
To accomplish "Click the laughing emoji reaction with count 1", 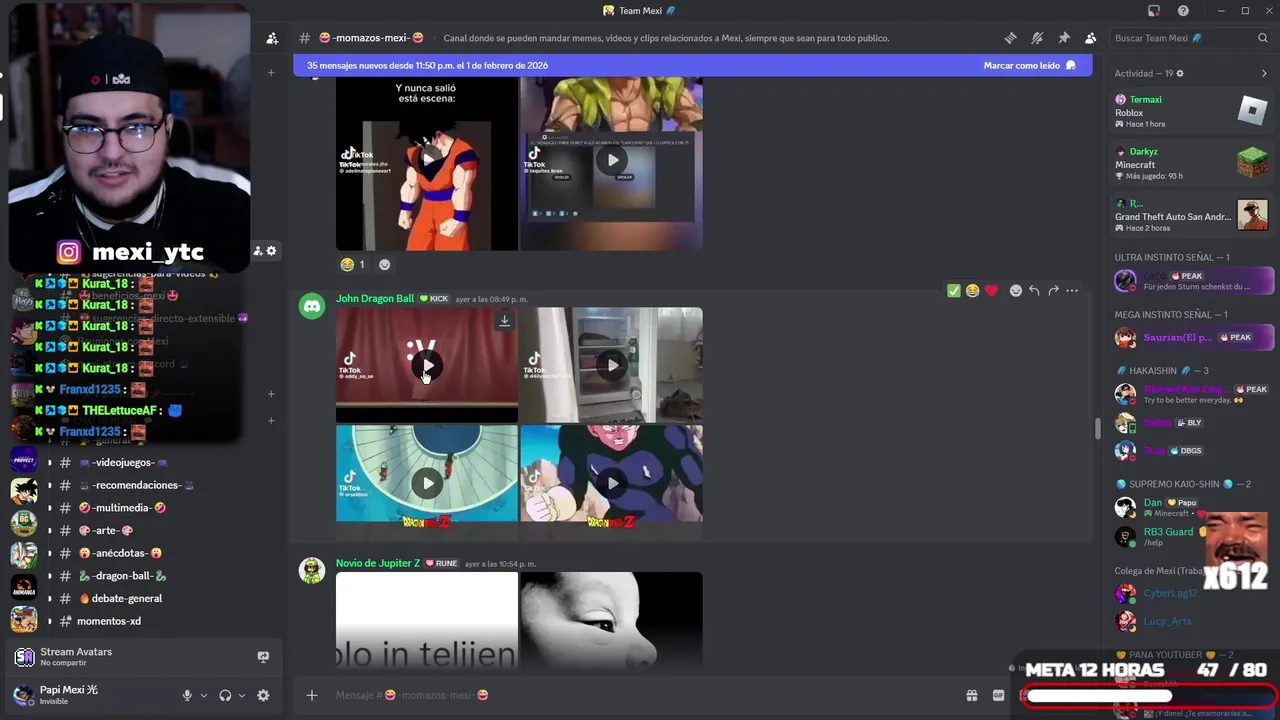I will [x=352, y=265].
